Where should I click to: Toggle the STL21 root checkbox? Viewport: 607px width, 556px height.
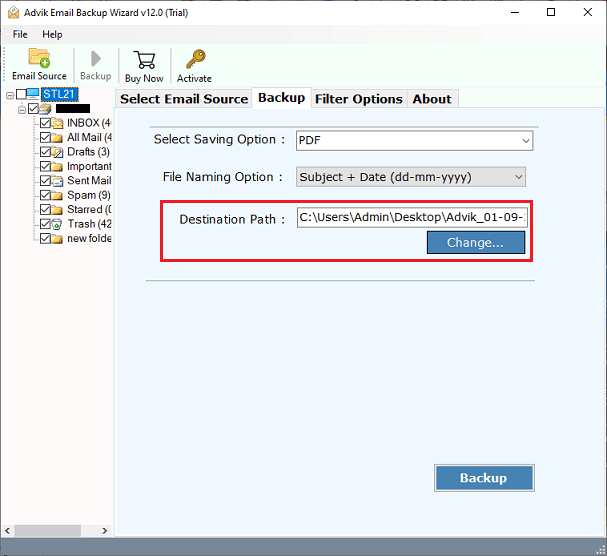[x=21, y=94]
